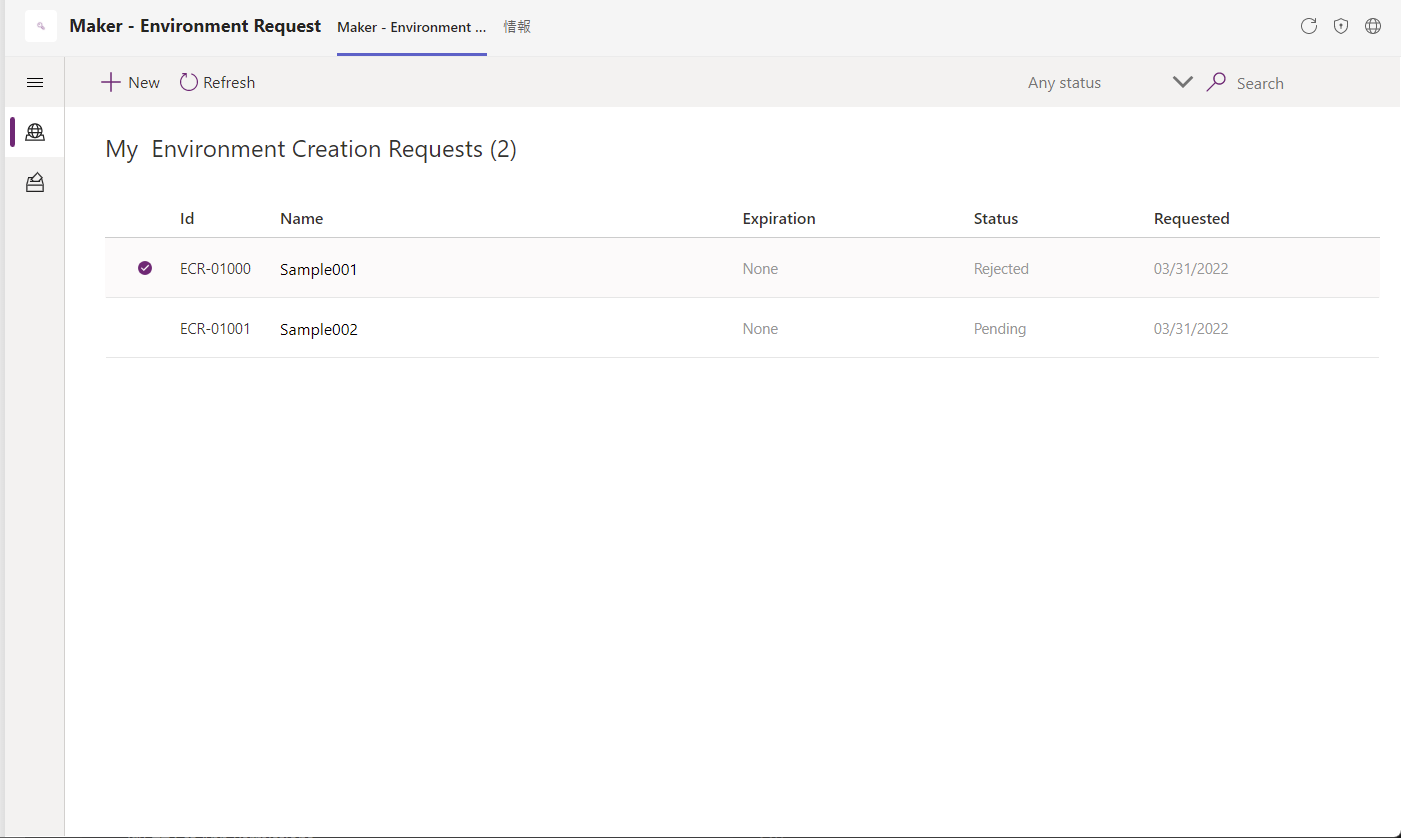Create a New environment request
The image size is (1401, 838).
click(130, 82)
